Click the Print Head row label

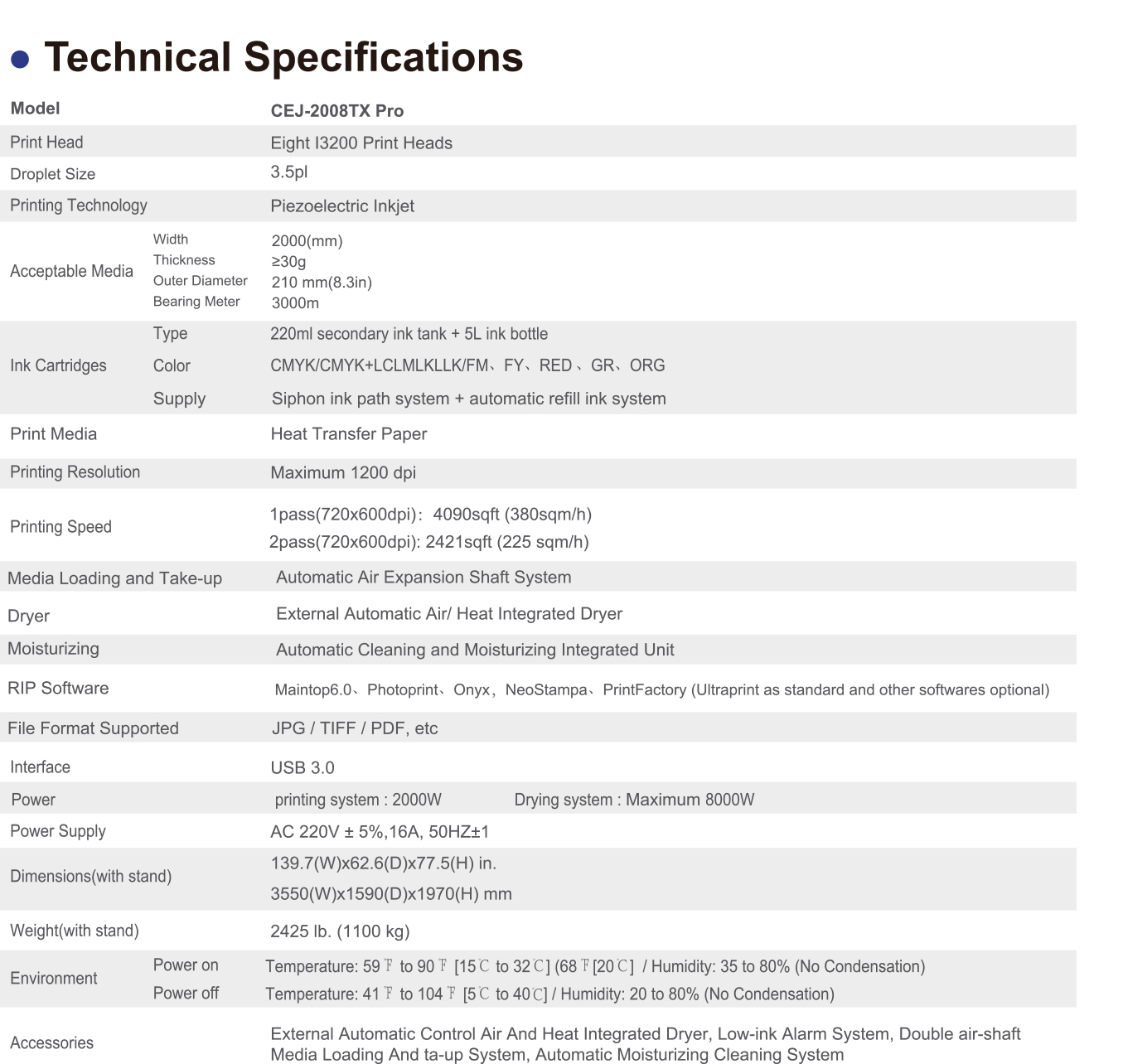pos(46,143)
